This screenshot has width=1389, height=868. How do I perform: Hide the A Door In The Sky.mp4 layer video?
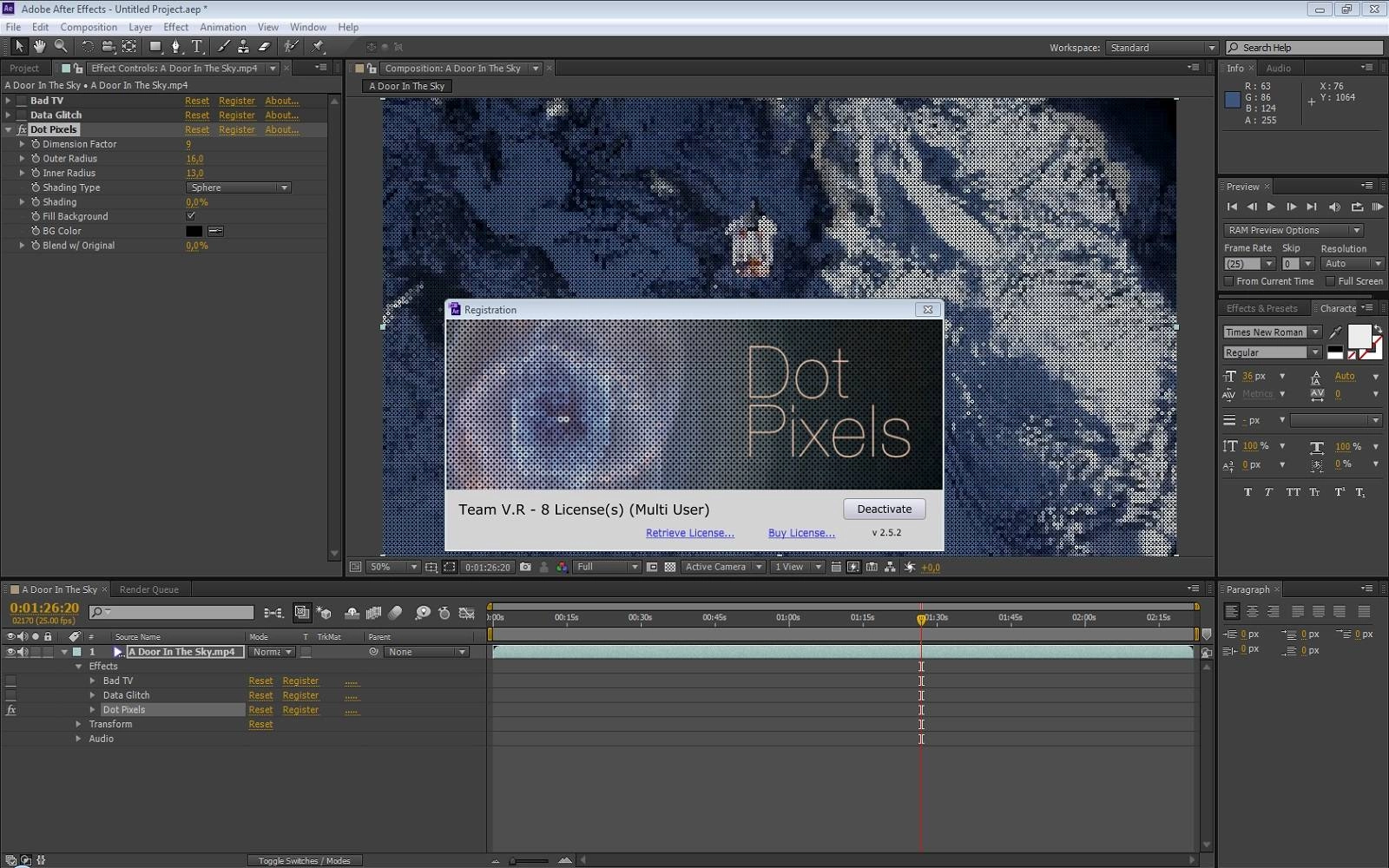point(10,652)
